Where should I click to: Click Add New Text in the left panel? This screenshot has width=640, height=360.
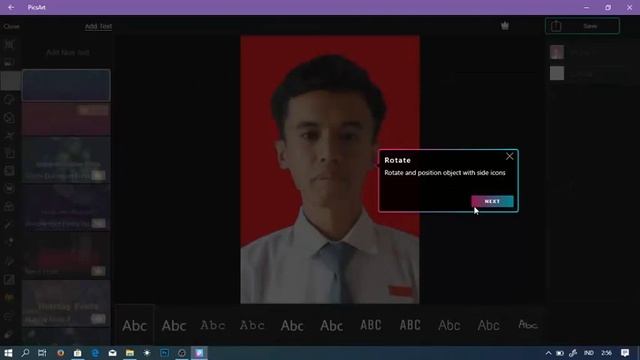point(68,53)
